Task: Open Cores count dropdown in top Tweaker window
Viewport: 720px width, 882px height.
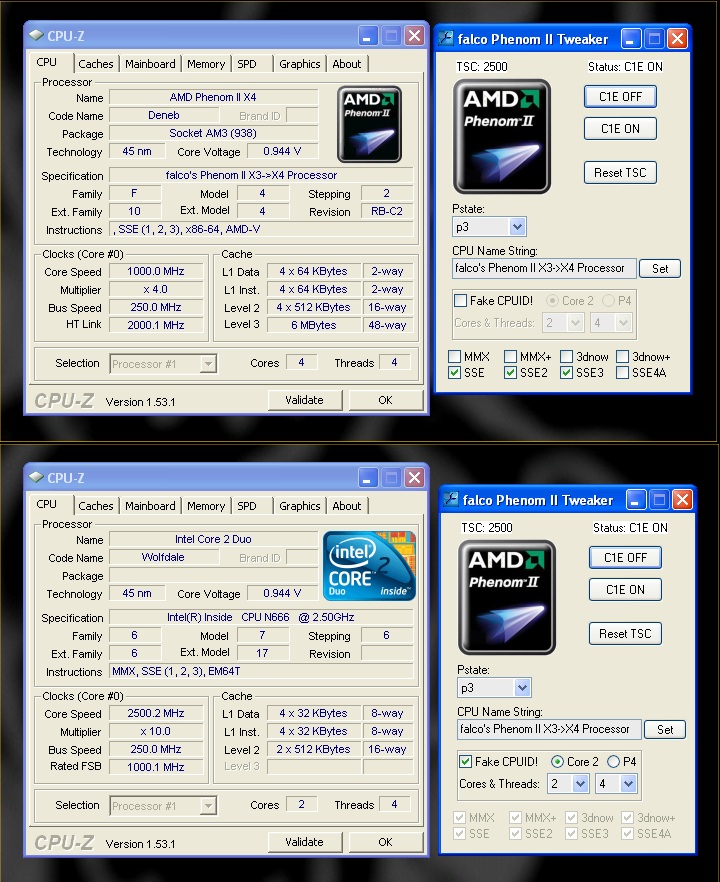Action: coord(575,323)
